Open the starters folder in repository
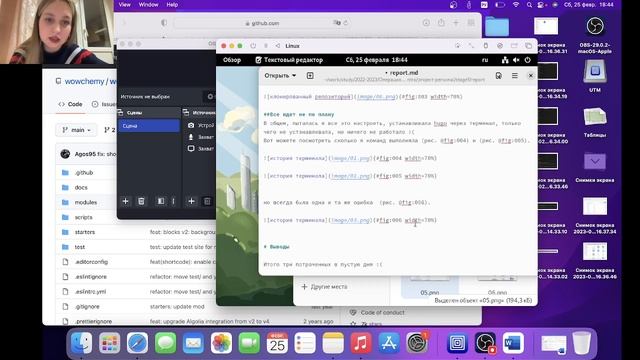This screenshot has height=360, width=640. pyautogui.click(x=84, y=232)
